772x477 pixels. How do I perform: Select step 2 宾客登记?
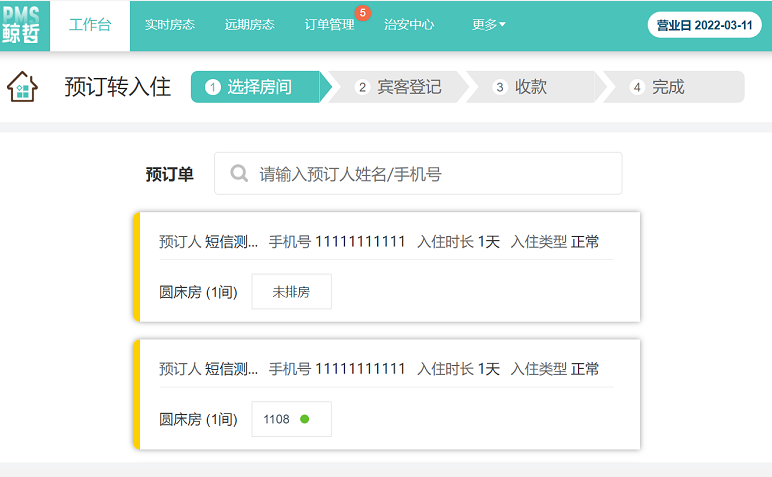[x=398, y=87]
